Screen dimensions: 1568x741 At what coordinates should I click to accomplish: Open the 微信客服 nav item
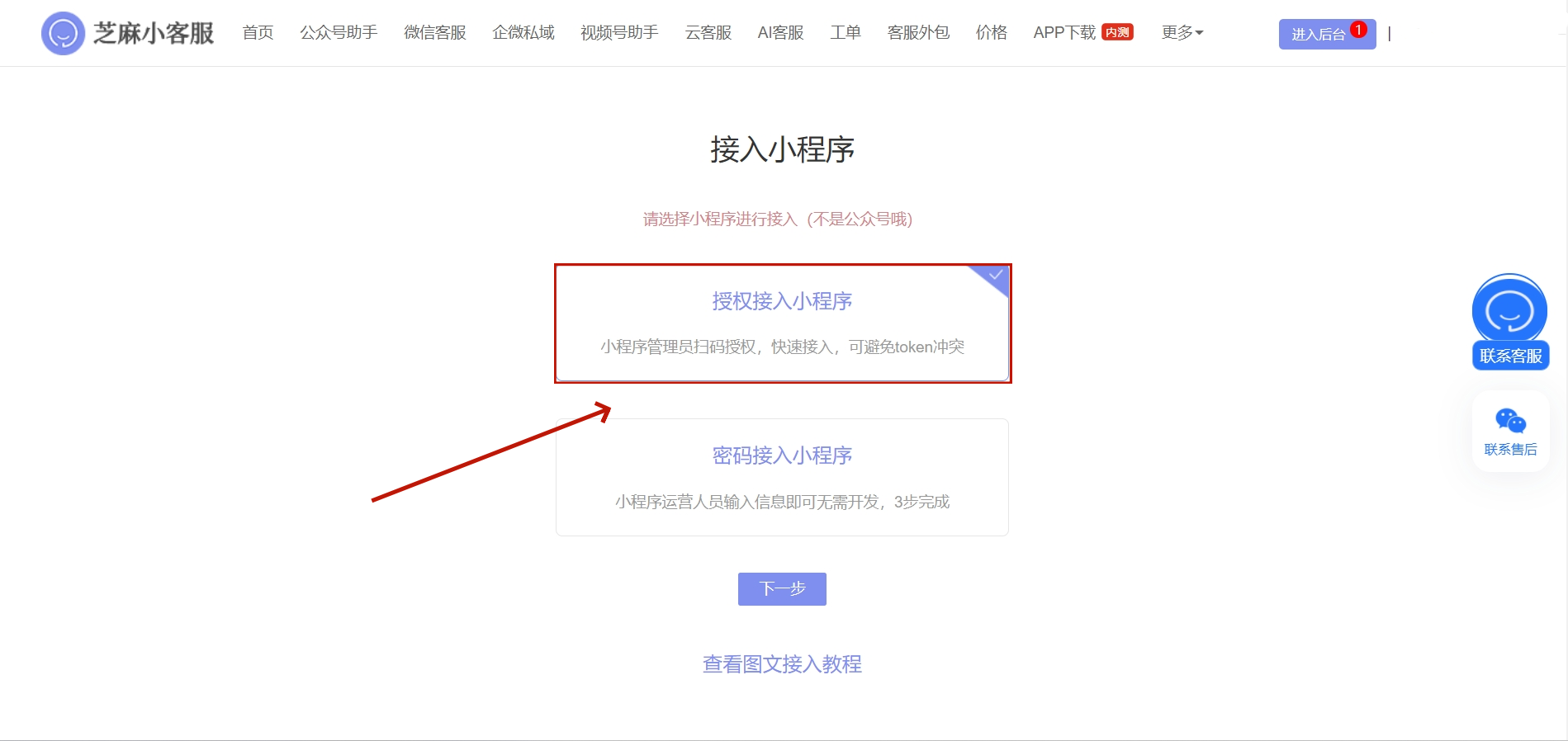[x=435, y=32]
